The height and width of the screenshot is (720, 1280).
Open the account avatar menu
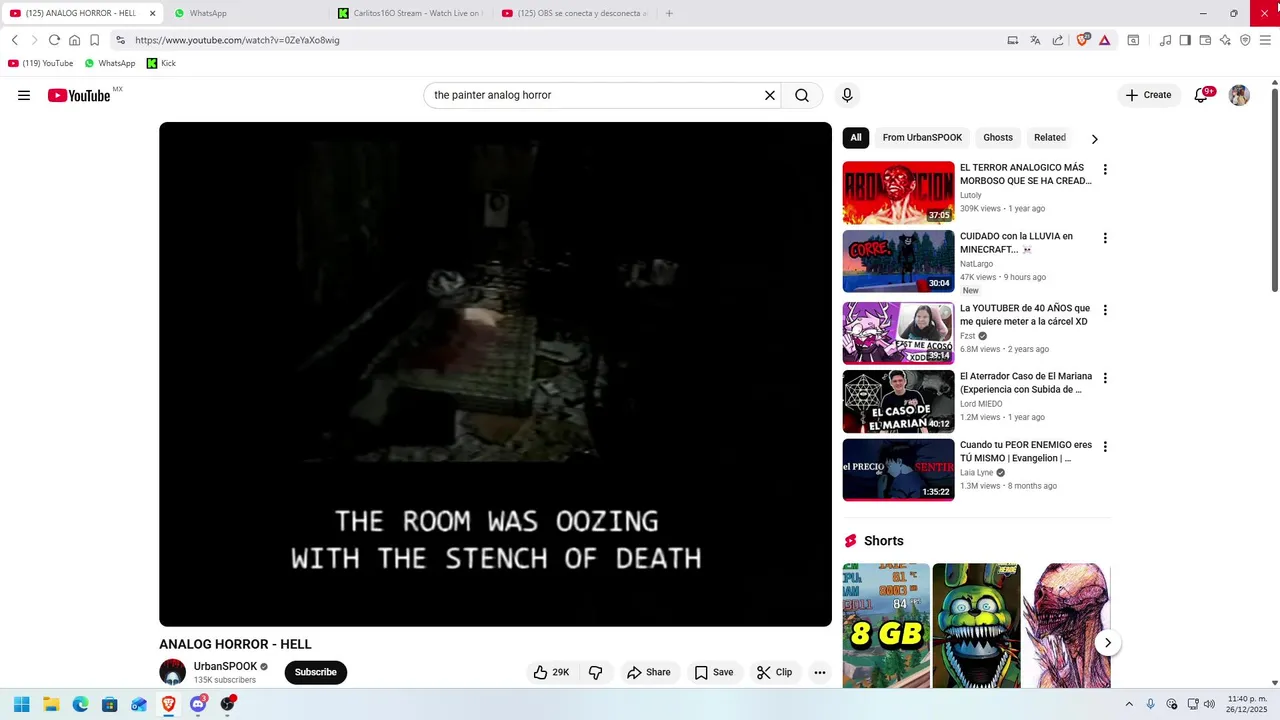point(1239,95)
